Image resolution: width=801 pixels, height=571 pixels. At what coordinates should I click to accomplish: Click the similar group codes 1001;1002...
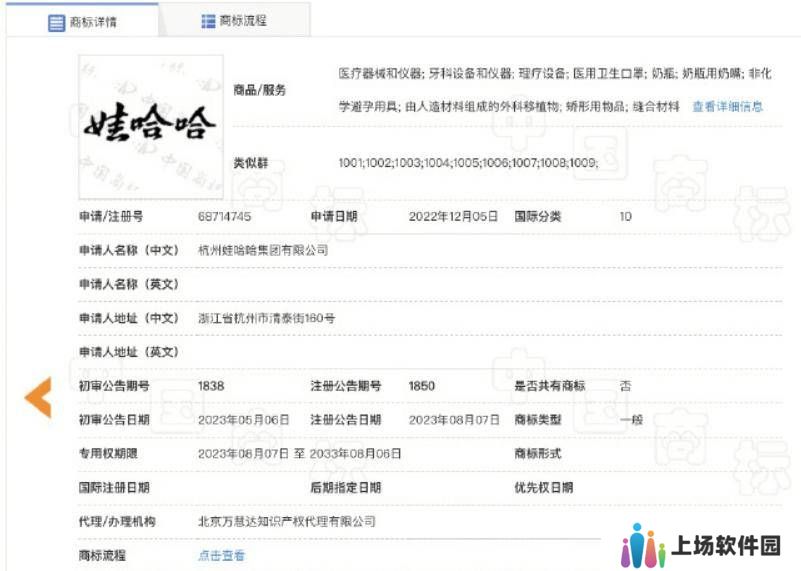pyautogui.click(x=468, y=163)
